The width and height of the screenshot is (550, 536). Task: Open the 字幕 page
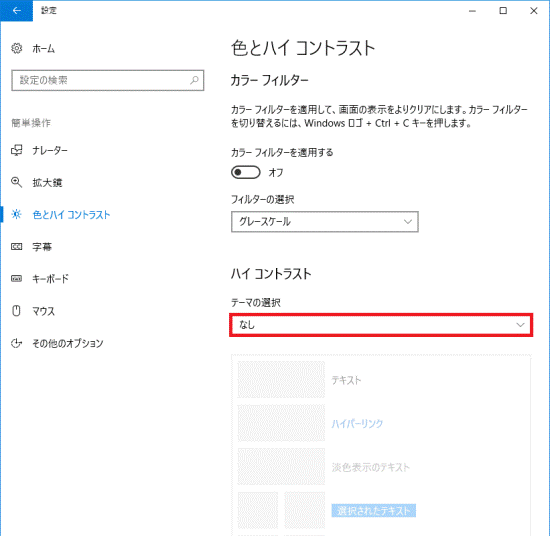(42, 247)
